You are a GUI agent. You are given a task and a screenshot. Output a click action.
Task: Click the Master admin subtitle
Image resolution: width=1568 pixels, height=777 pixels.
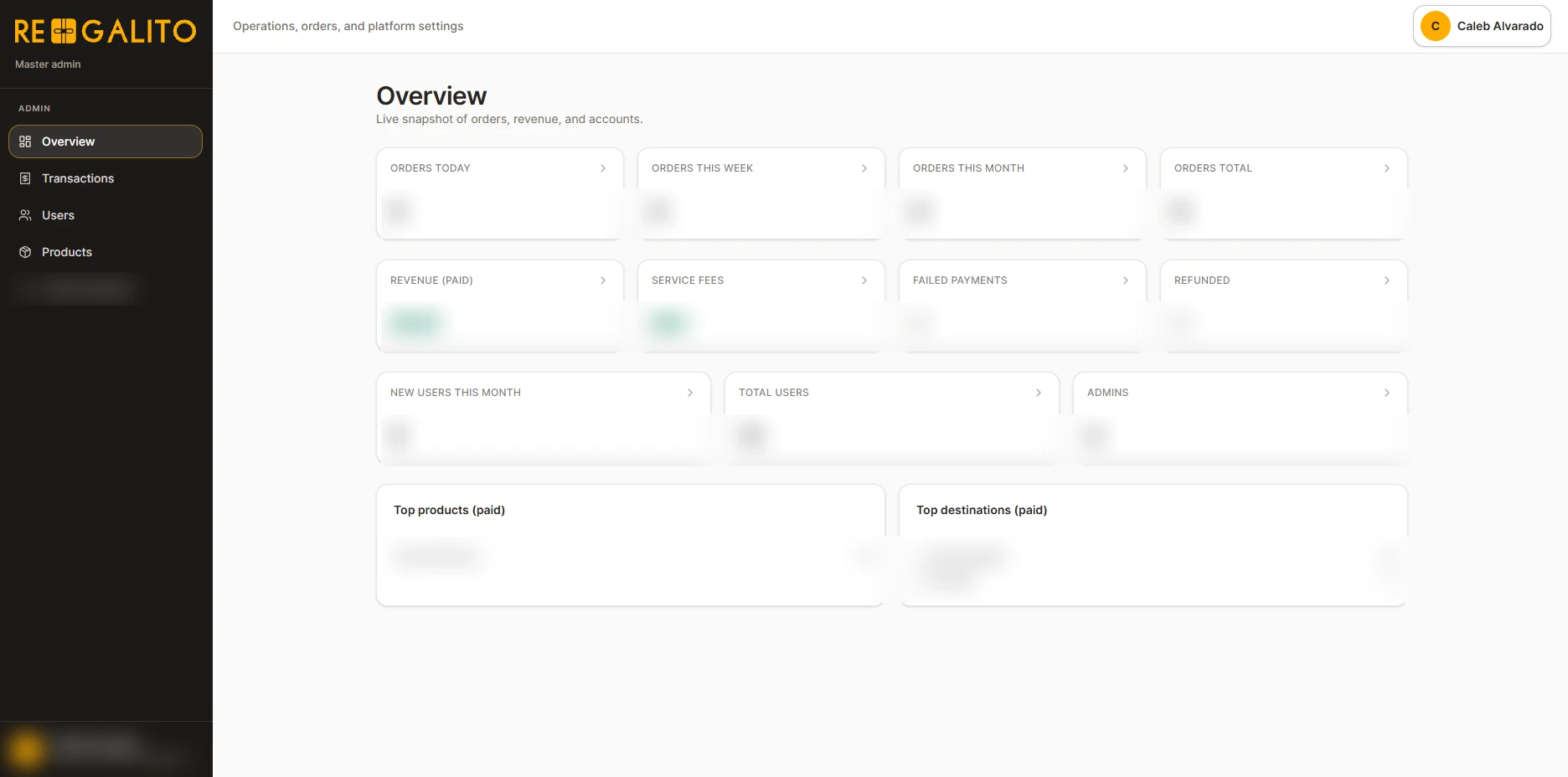click(x=48, y=64)
